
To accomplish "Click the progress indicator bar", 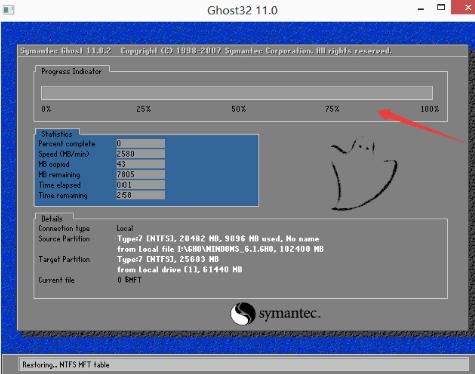I will click(237, 93).
